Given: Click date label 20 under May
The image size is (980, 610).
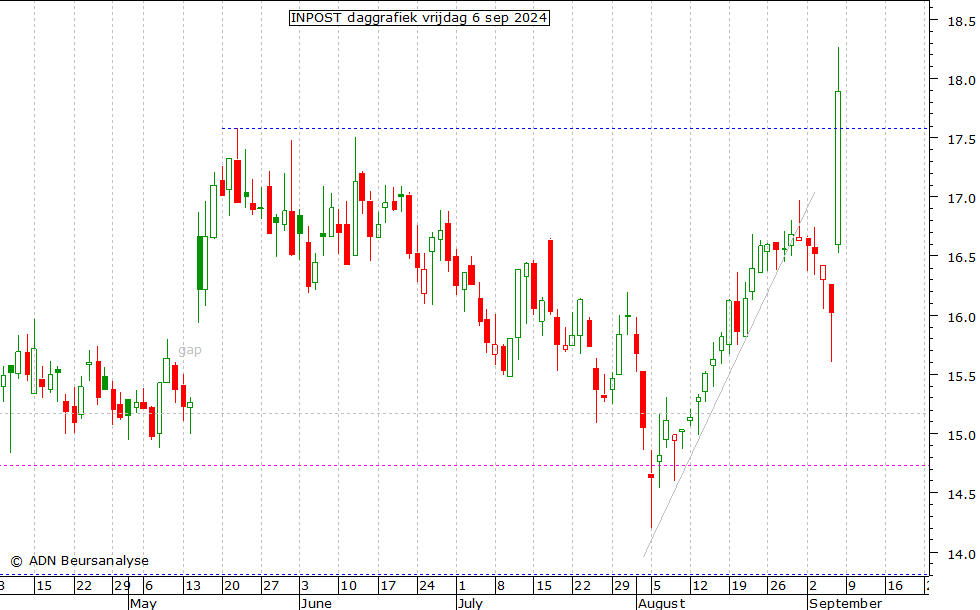Looking at the screenshot, I should pyautogui.click(x=232, y=586).
